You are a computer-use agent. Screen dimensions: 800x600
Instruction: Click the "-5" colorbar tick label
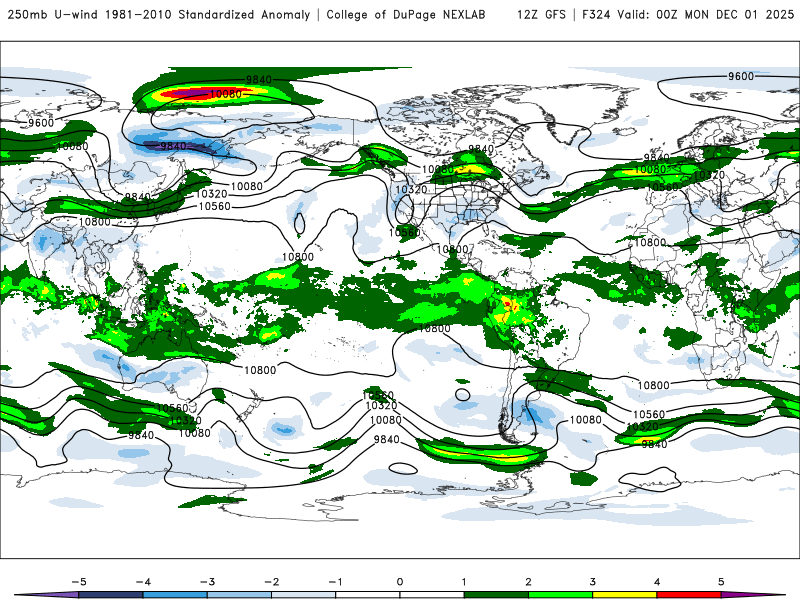79,582
